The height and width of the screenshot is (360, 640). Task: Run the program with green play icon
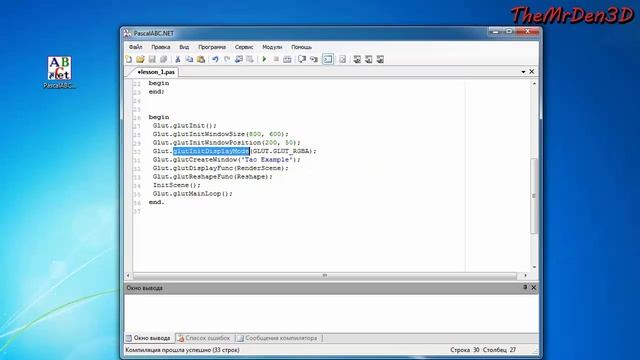point(264,59)
